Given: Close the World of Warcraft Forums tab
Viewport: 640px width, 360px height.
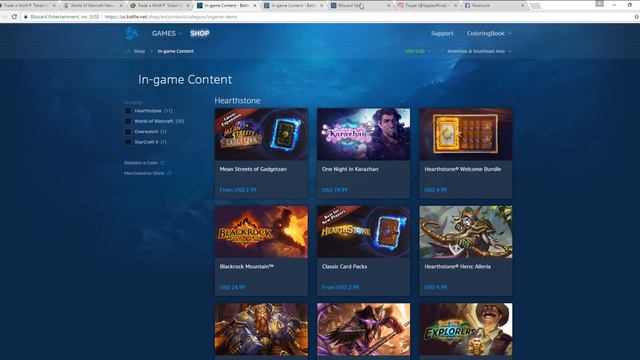Looking at the screenshot, I should pyautogui.click(x=121, y=6).
